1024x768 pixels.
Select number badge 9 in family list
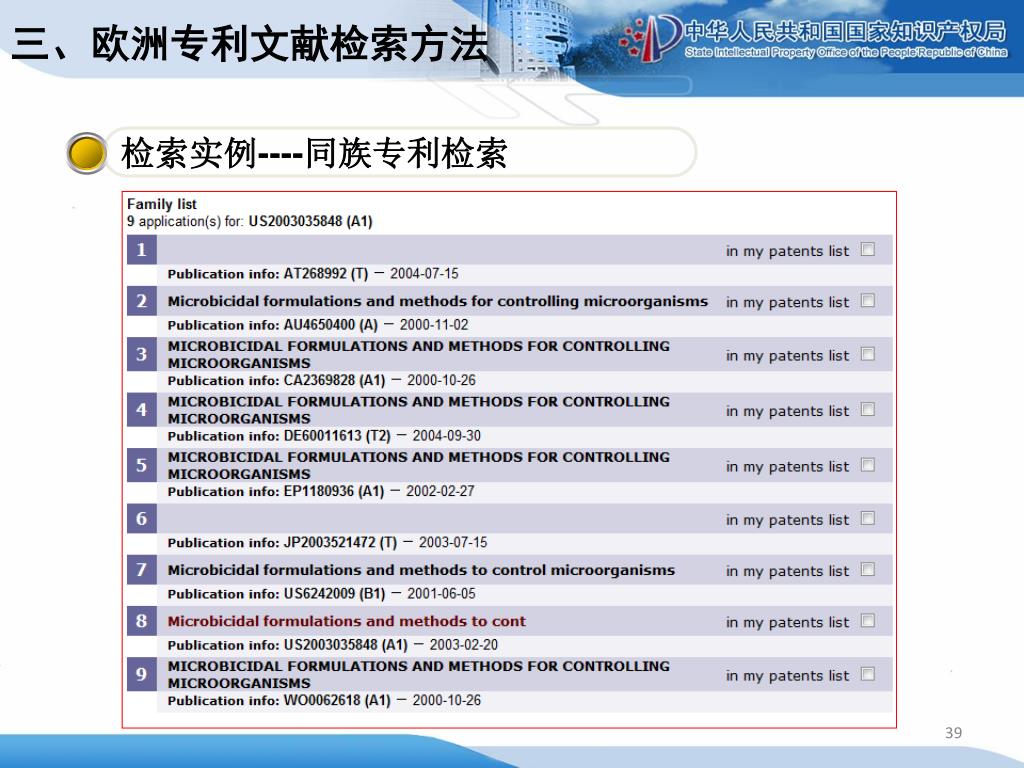[142, 674]
